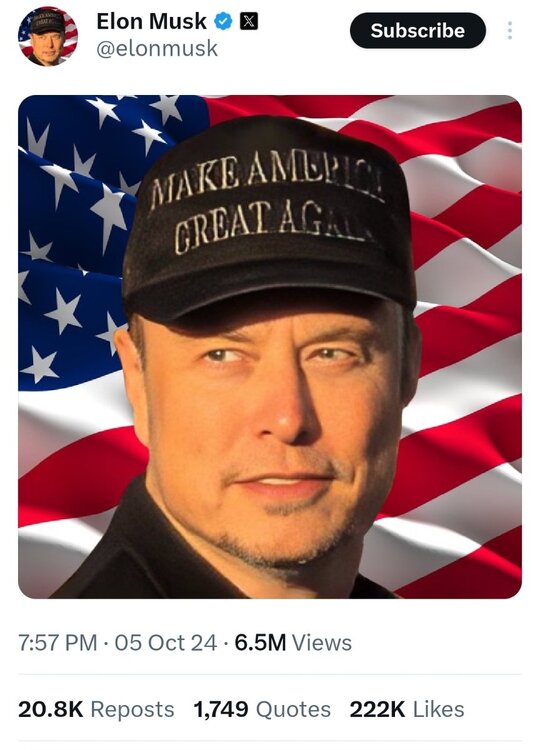Open the 222K Likes list
The image size is (540, 750).
click(407, 709)
